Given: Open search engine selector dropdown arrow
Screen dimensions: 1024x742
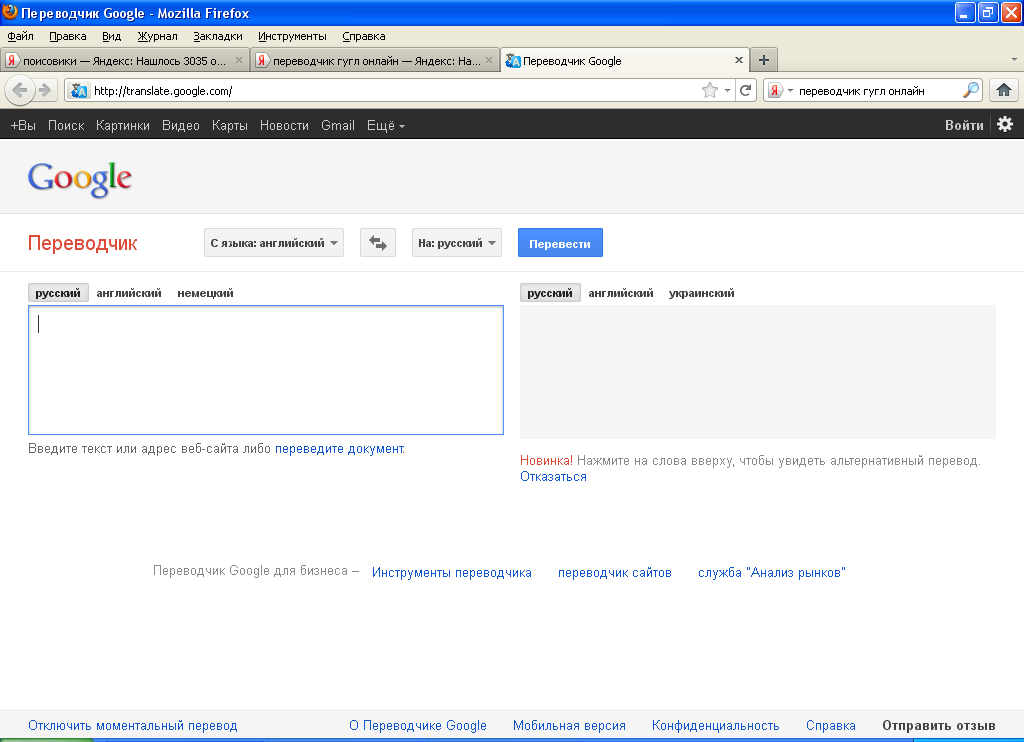Looking at the screenshot, I should 790,90.
